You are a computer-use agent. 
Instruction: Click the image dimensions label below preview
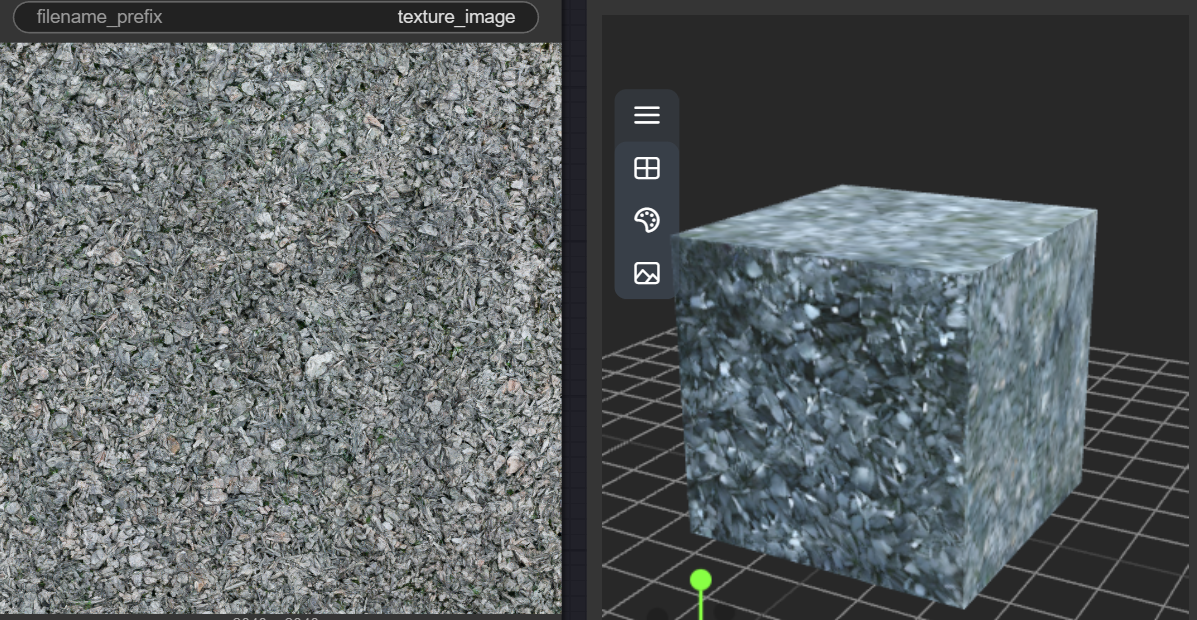pos(276,617)
